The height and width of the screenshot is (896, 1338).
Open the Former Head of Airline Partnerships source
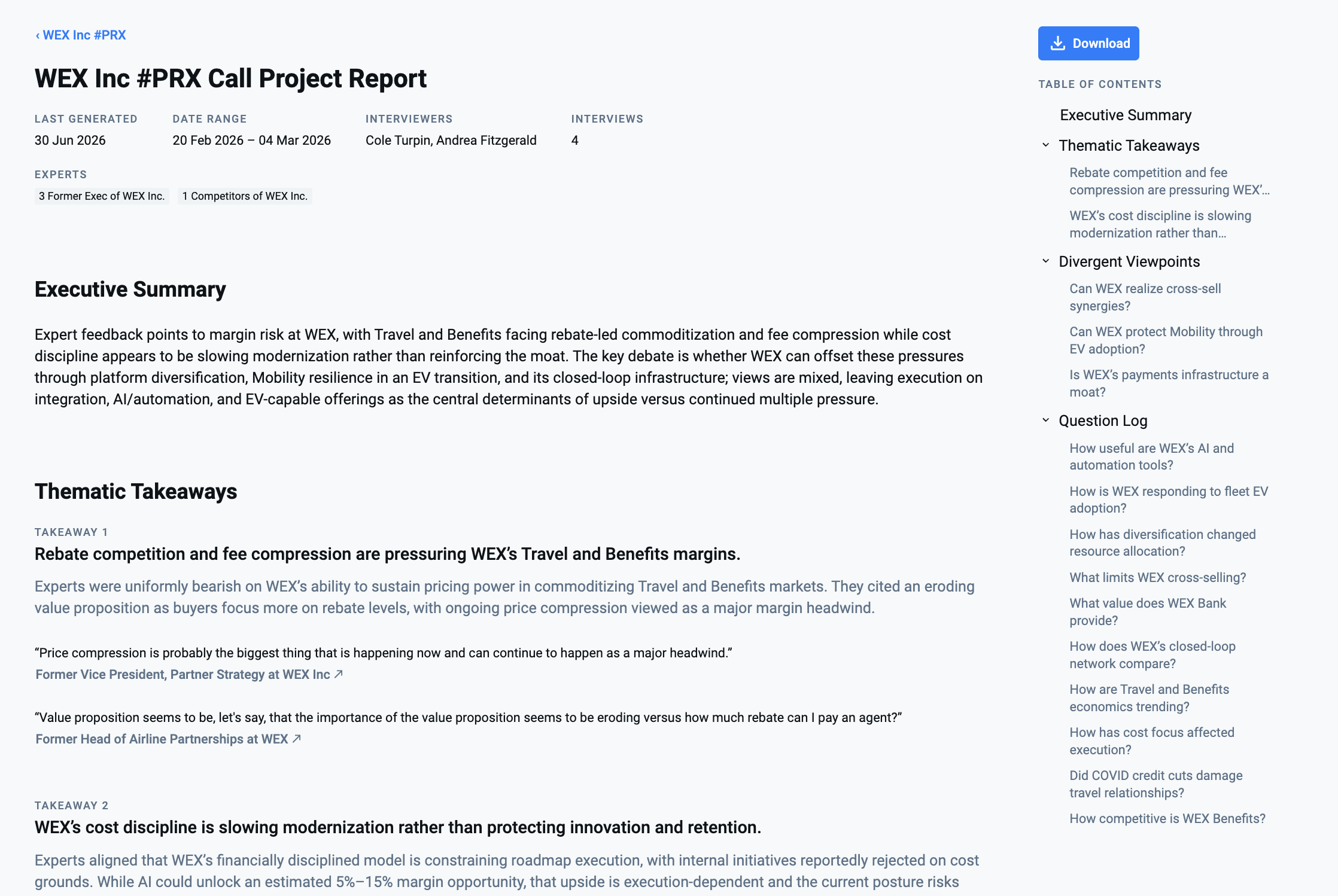[162, 739]
